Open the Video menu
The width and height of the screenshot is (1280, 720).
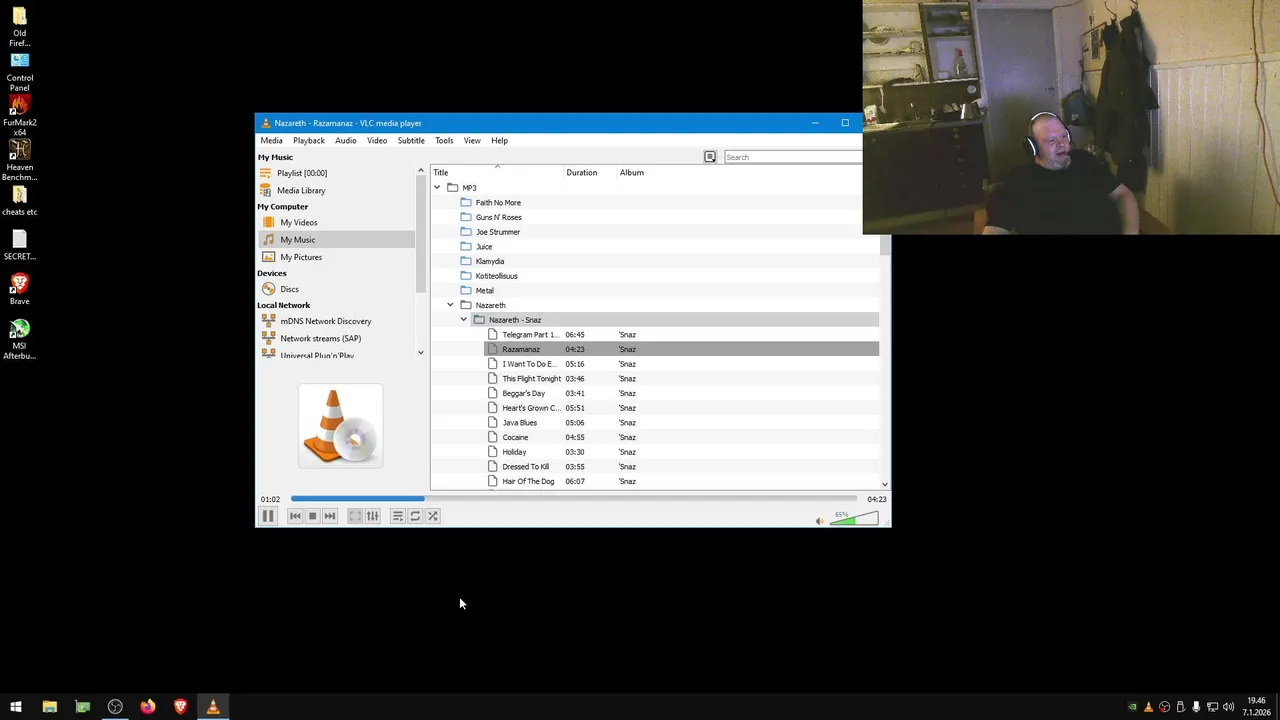(377, 140)
